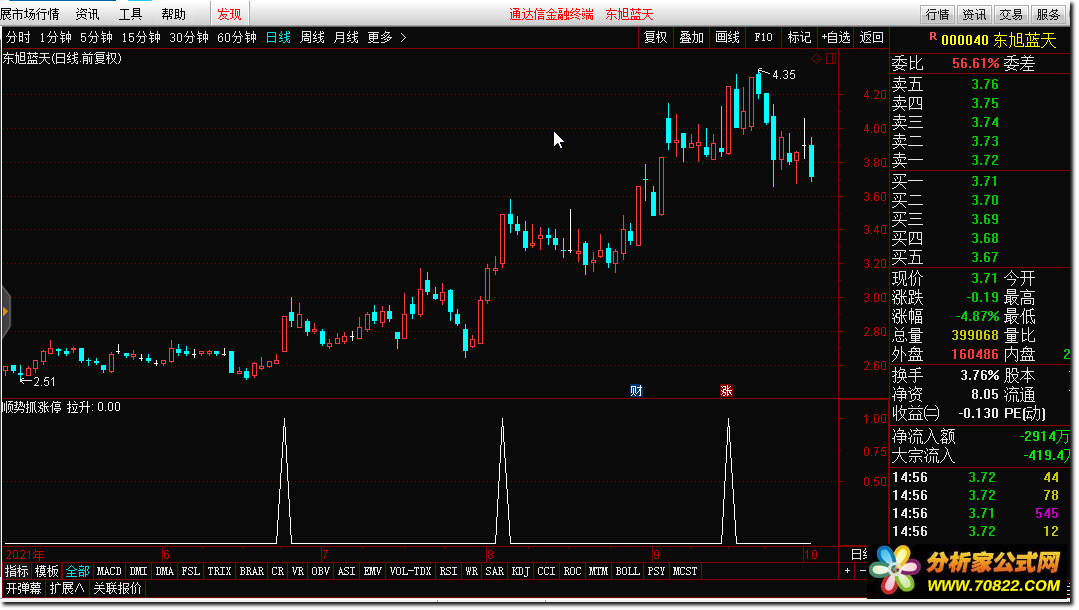Choose the MCST indicator
The image size is (1079, 610).
tap(685, 571)
